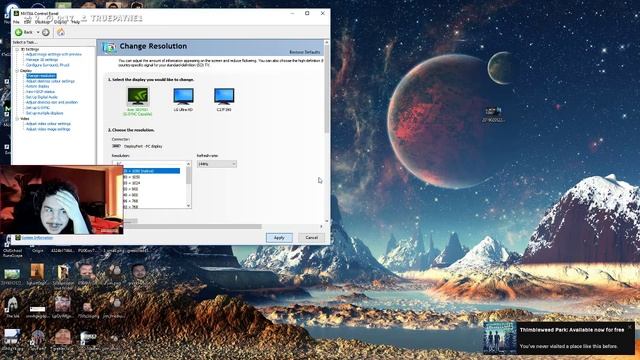Open Adjust video colour settings
The image size is (640, 360).
48,124
